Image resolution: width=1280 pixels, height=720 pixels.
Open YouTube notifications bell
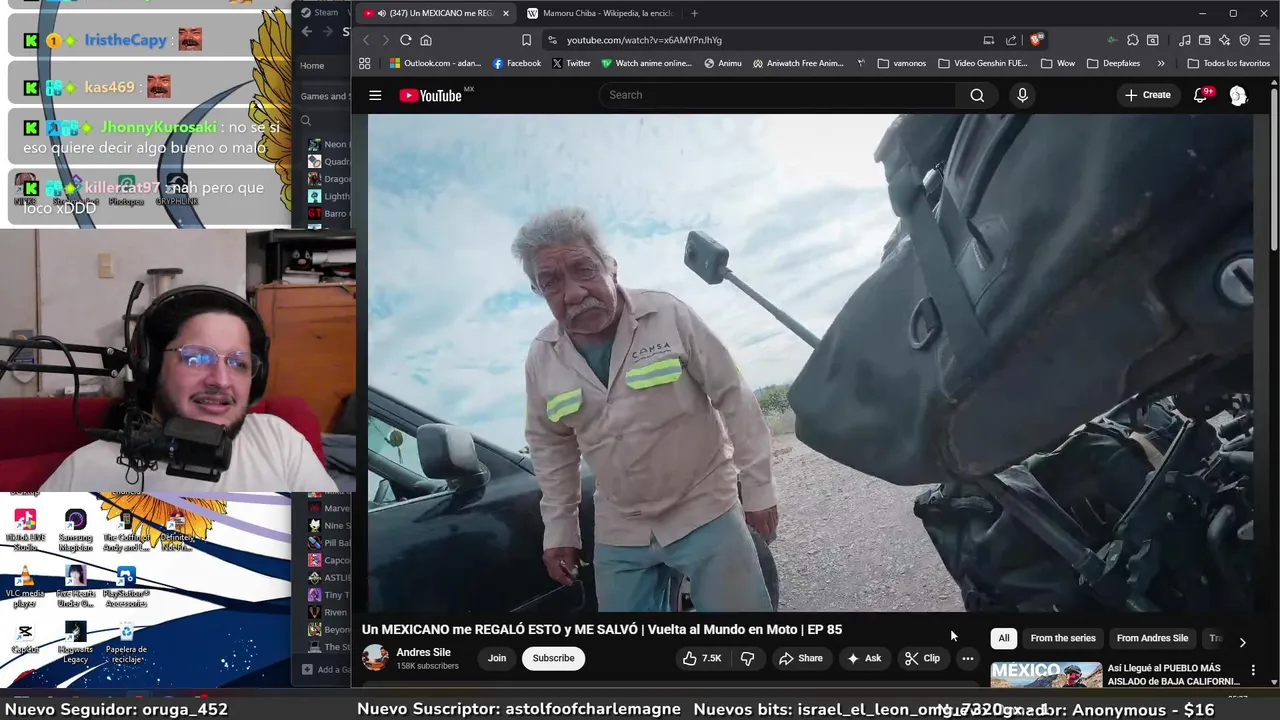coord(1201,95)
